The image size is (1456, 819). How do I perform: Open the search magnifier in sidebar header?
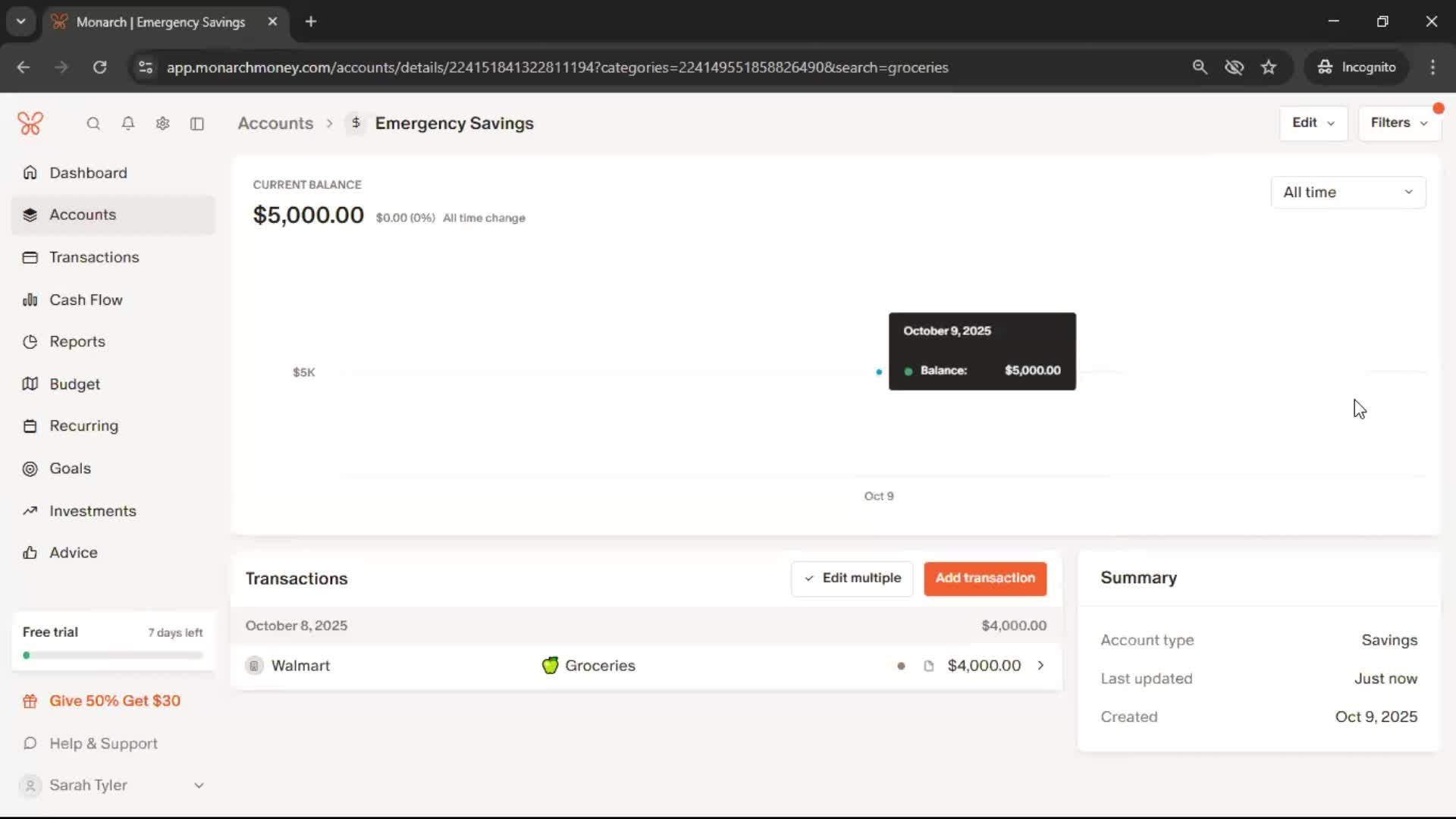(93, 124)
